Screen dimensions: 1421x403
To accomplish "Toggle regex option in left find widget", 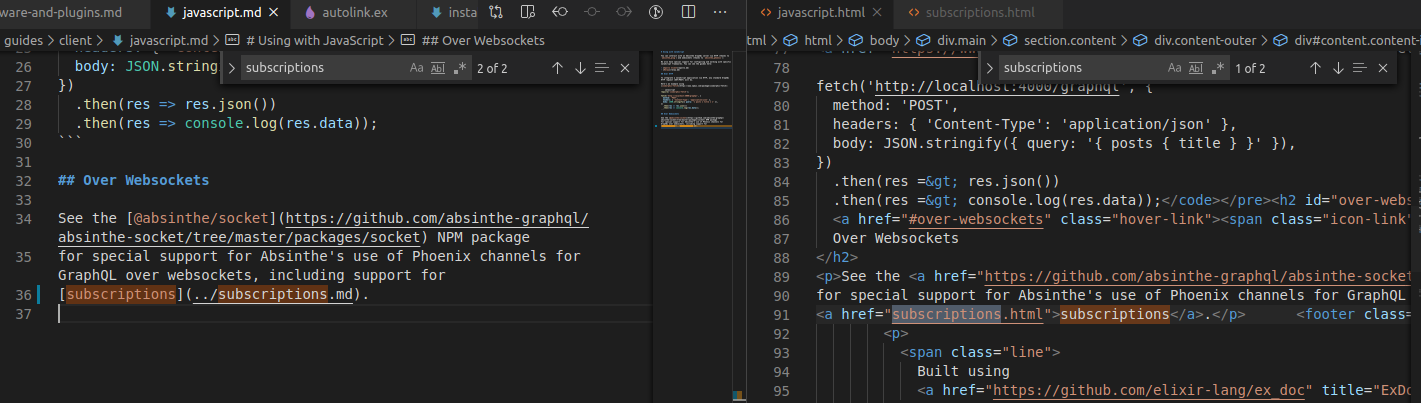I will tap(459, 68).
